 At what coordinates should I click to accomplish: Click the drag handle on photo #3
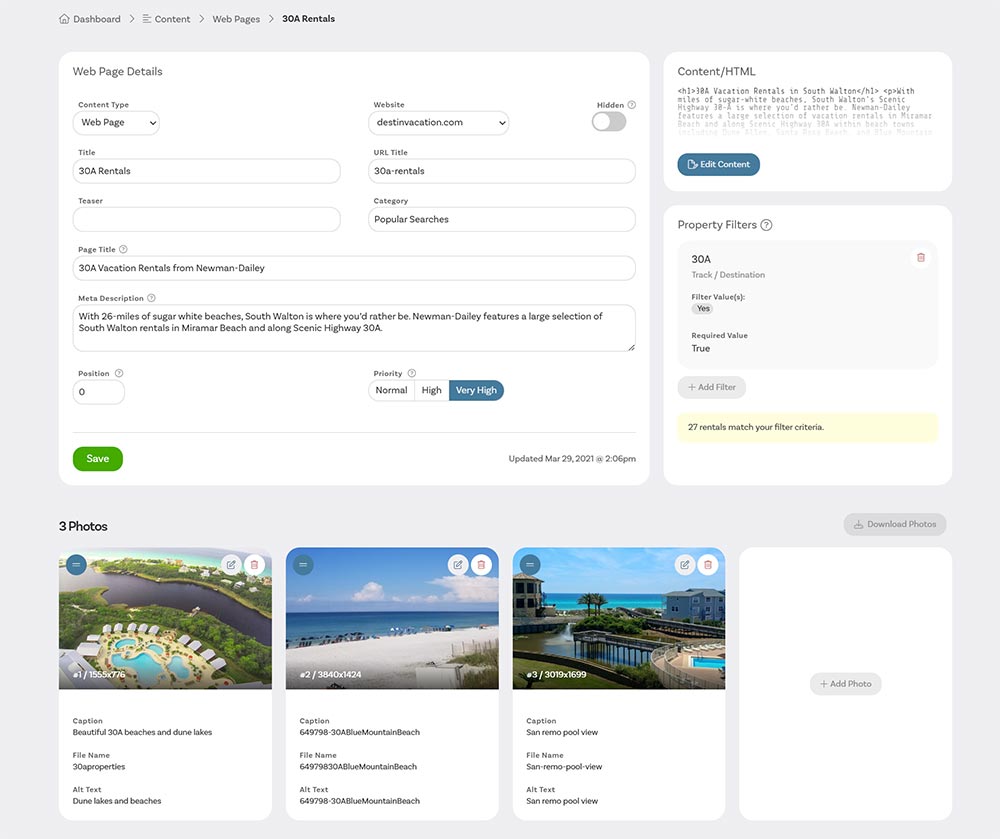[530, 565]
